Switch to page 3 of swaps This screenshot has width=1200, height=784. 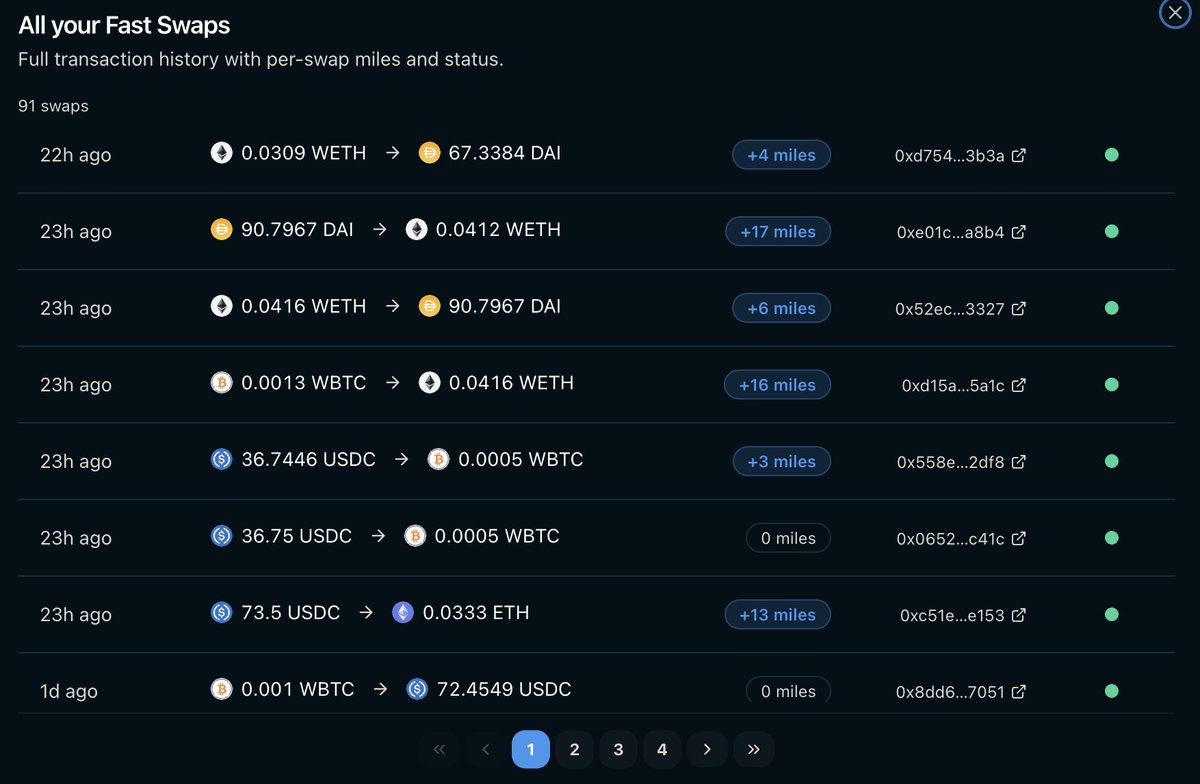(x=618, y=748)
